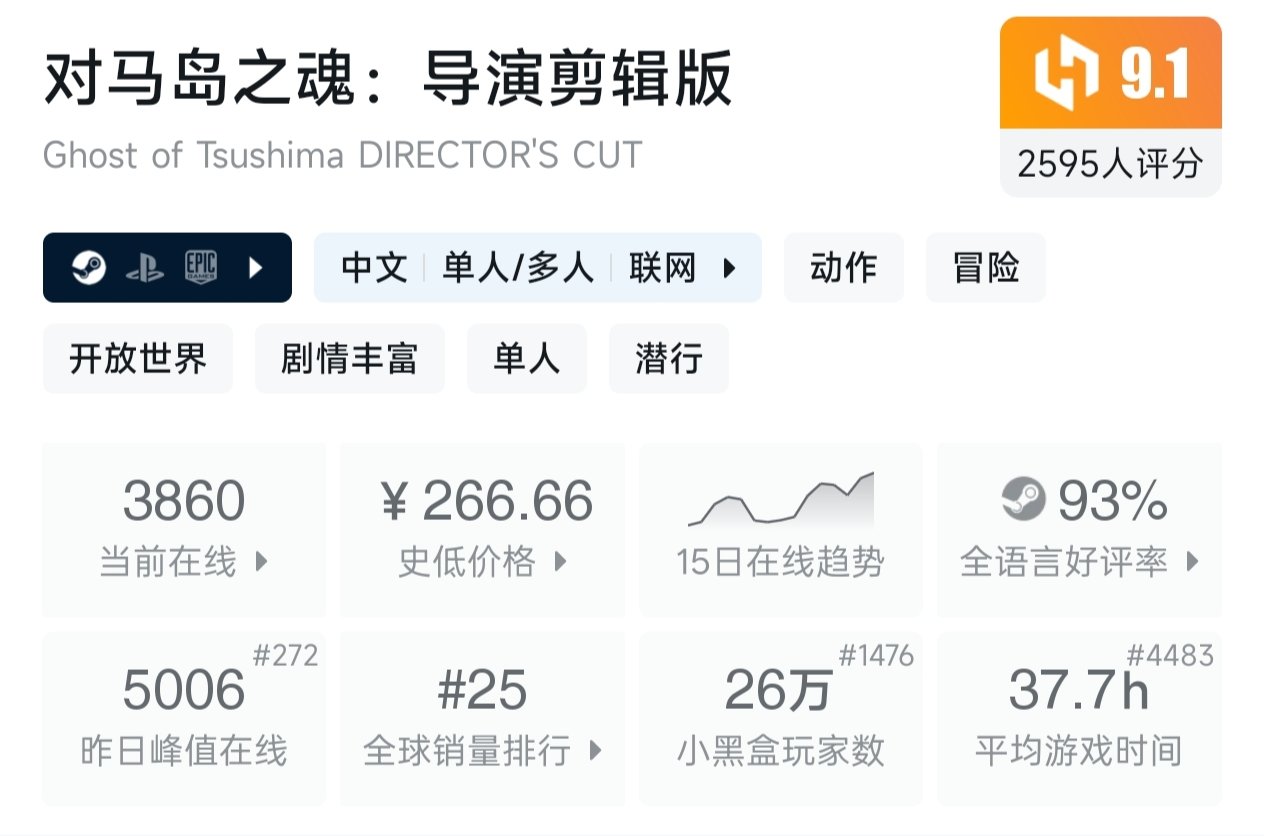Open the 全球销量排行 ranking arrow

pyautogui.click(x=596, y=750)
